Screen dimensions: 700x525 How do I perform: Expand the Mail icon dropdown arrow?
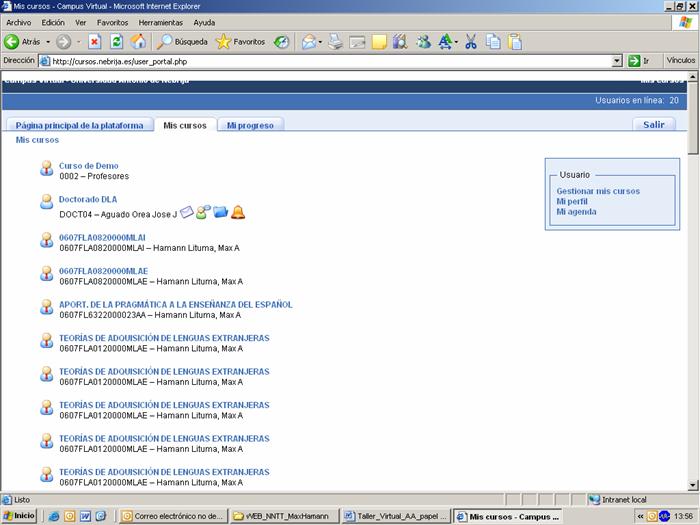coord(320,42)
